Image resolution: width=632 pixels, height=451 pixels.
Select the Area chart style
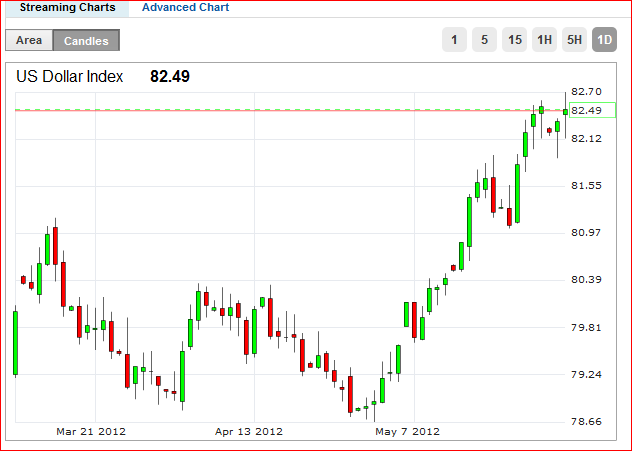pos(29,40)
